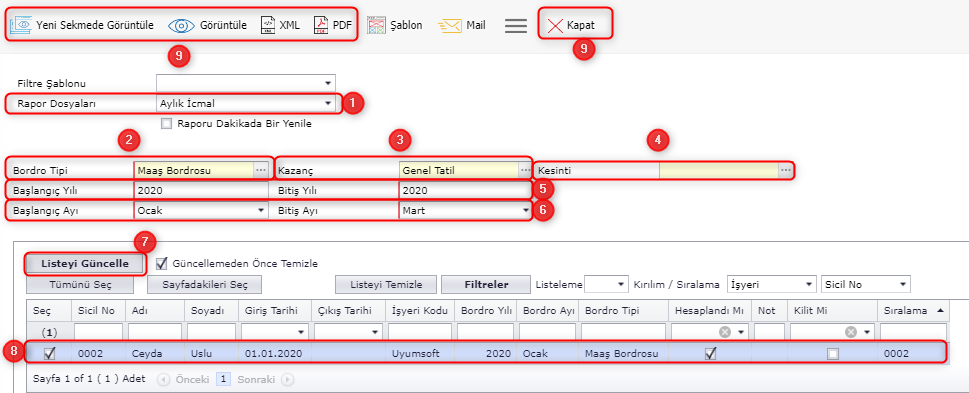Click Sicil No filter input

click(98, 332)
